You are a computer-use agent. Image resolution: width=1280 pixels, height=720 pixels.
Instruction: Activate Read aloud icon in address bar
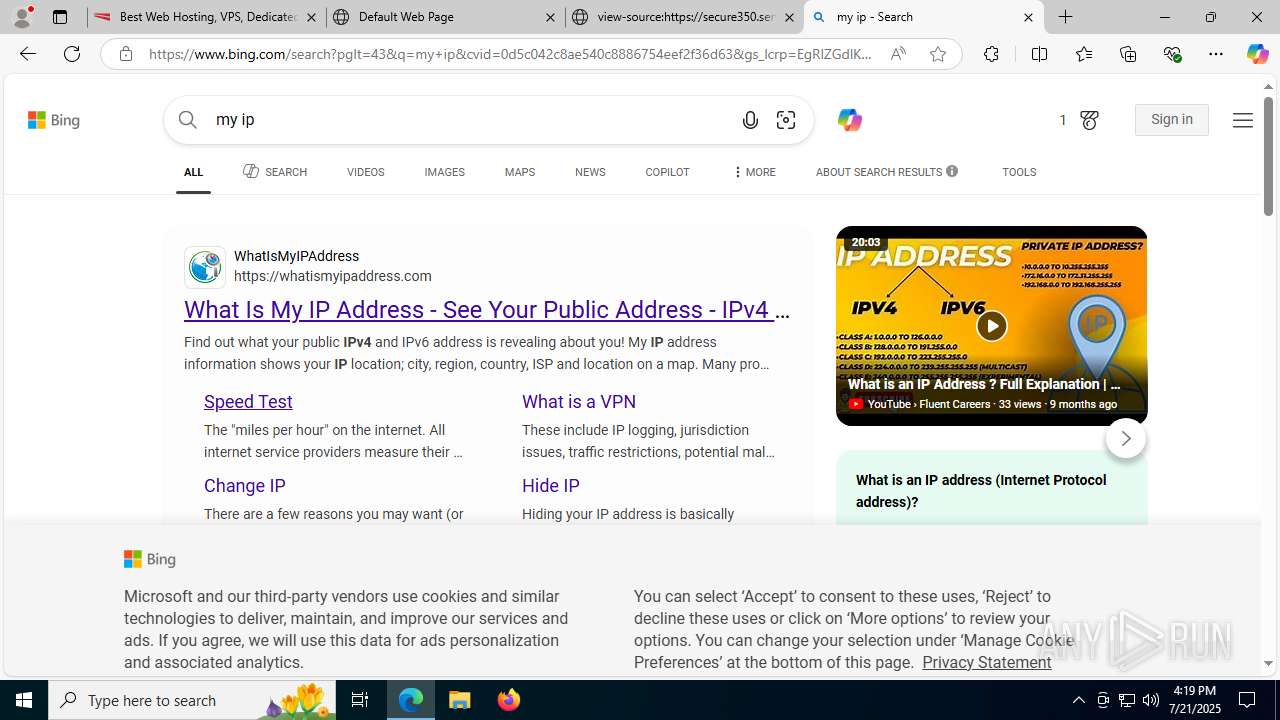898,54
